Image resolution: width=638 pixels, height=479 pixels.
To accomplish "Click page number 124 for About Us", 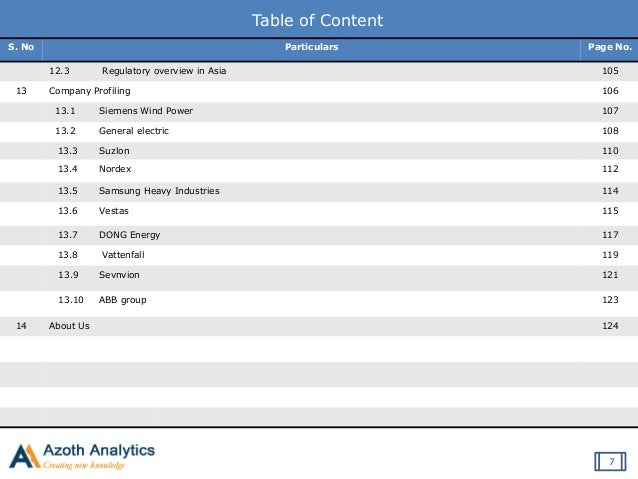I will (x=610, y=326).
